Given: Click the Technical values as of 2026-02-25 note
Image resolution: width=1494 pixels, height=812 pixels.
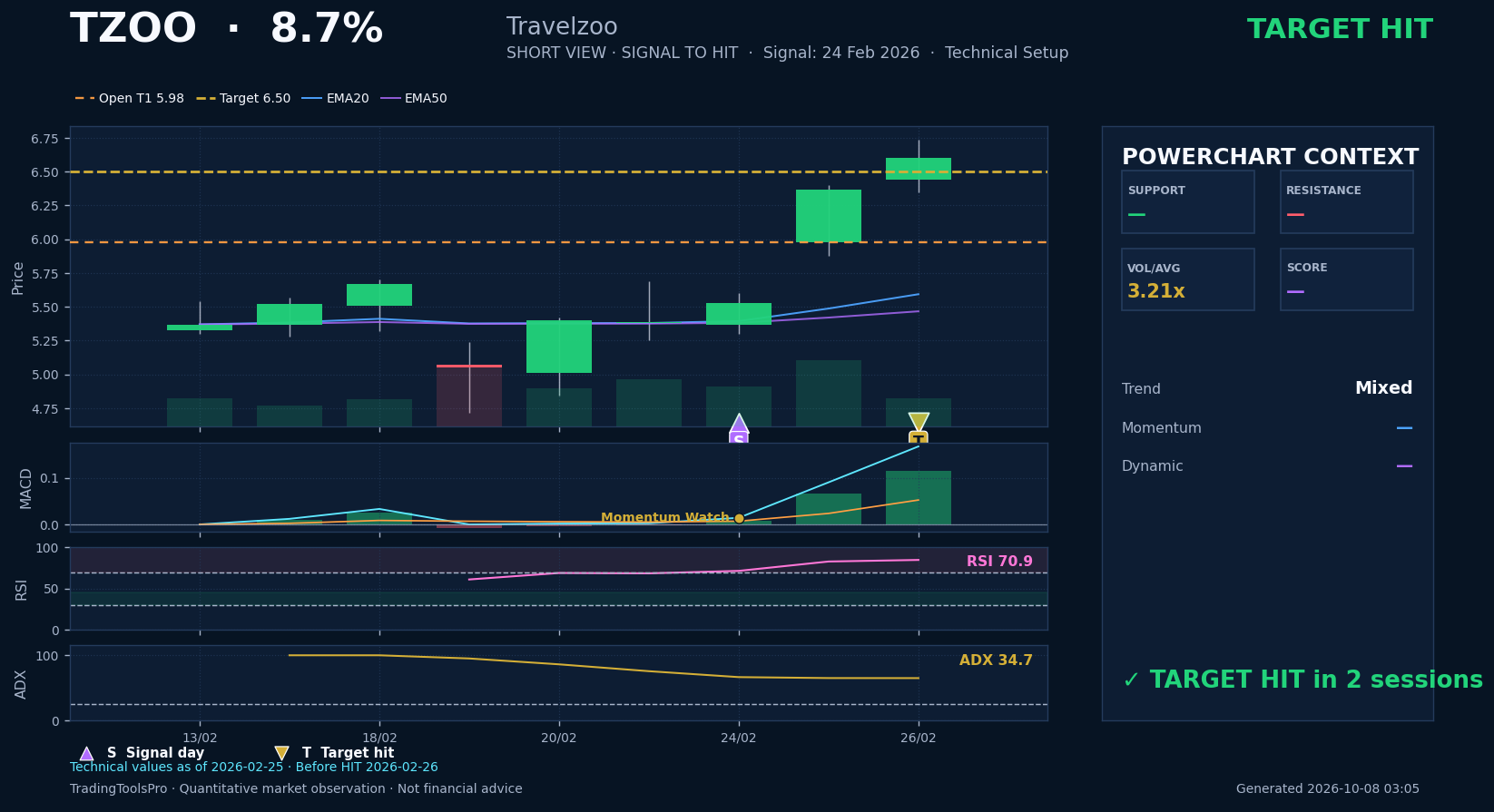Looking at the screenshot, I should 254,768.
